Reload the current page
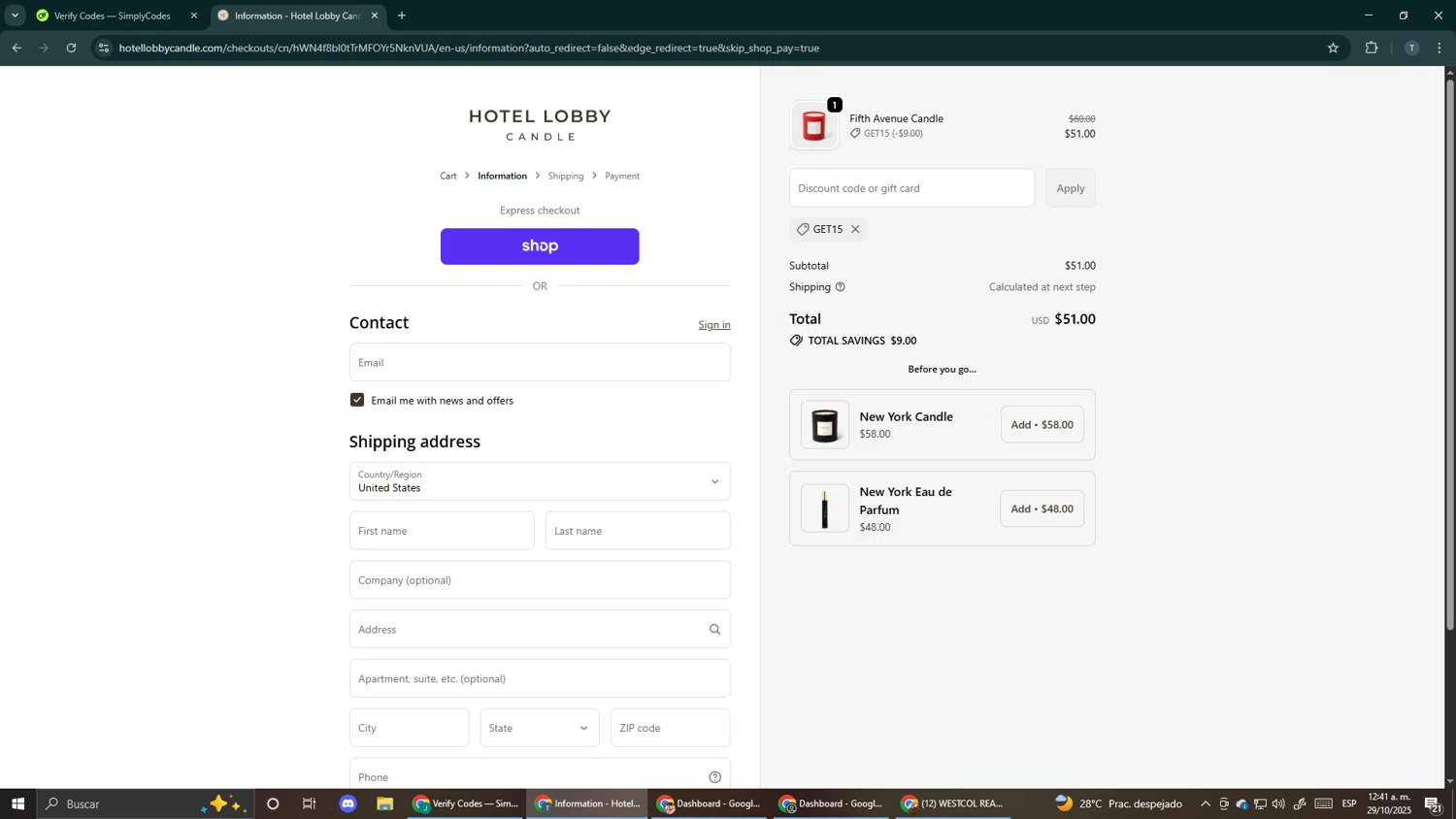Screen dimensions: 1456x819 [x=71, y=48]
